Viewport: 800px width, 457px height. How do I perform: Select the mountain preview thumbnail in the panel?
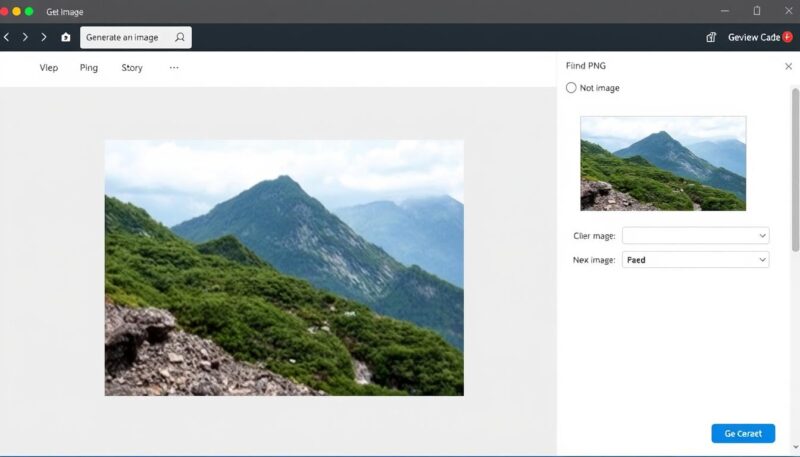coord(663,163)
